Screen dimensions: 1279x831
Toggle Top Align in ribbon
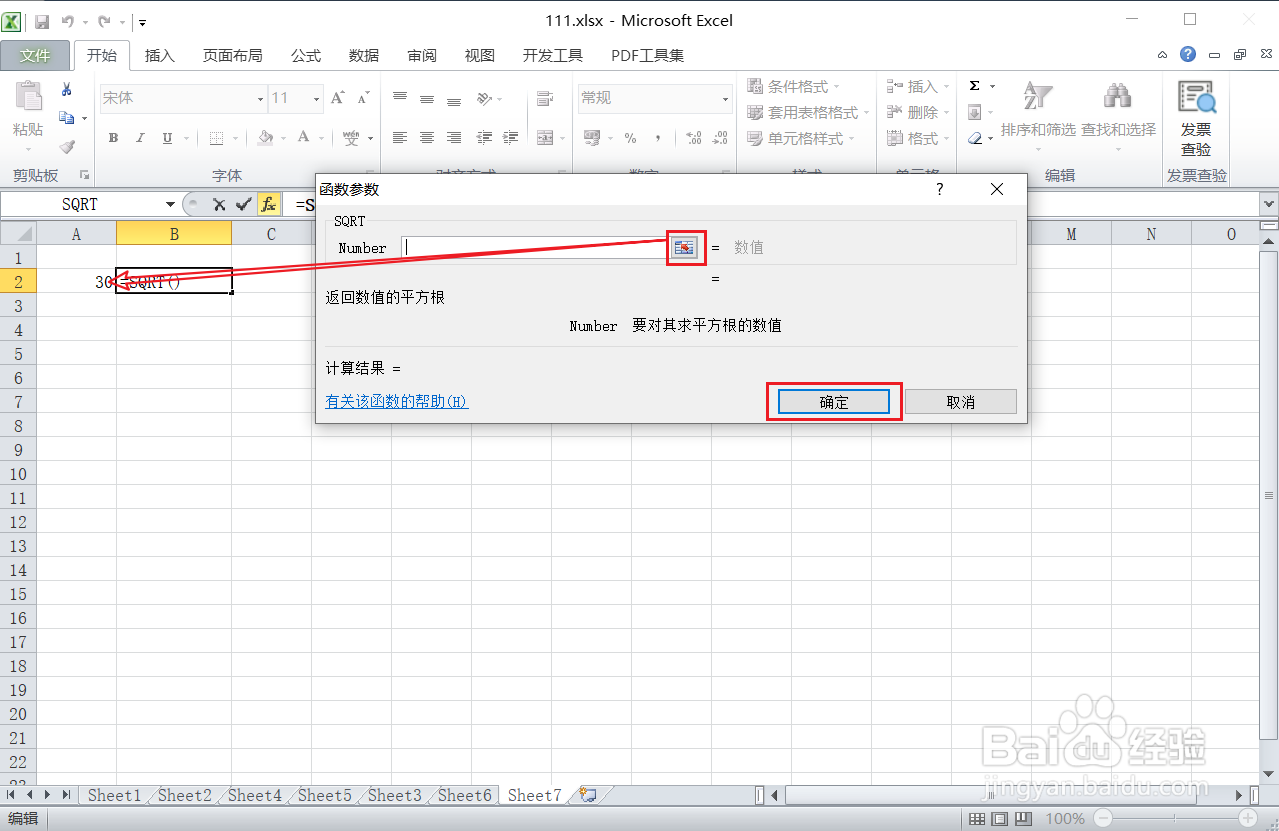[x=400, y=98]
